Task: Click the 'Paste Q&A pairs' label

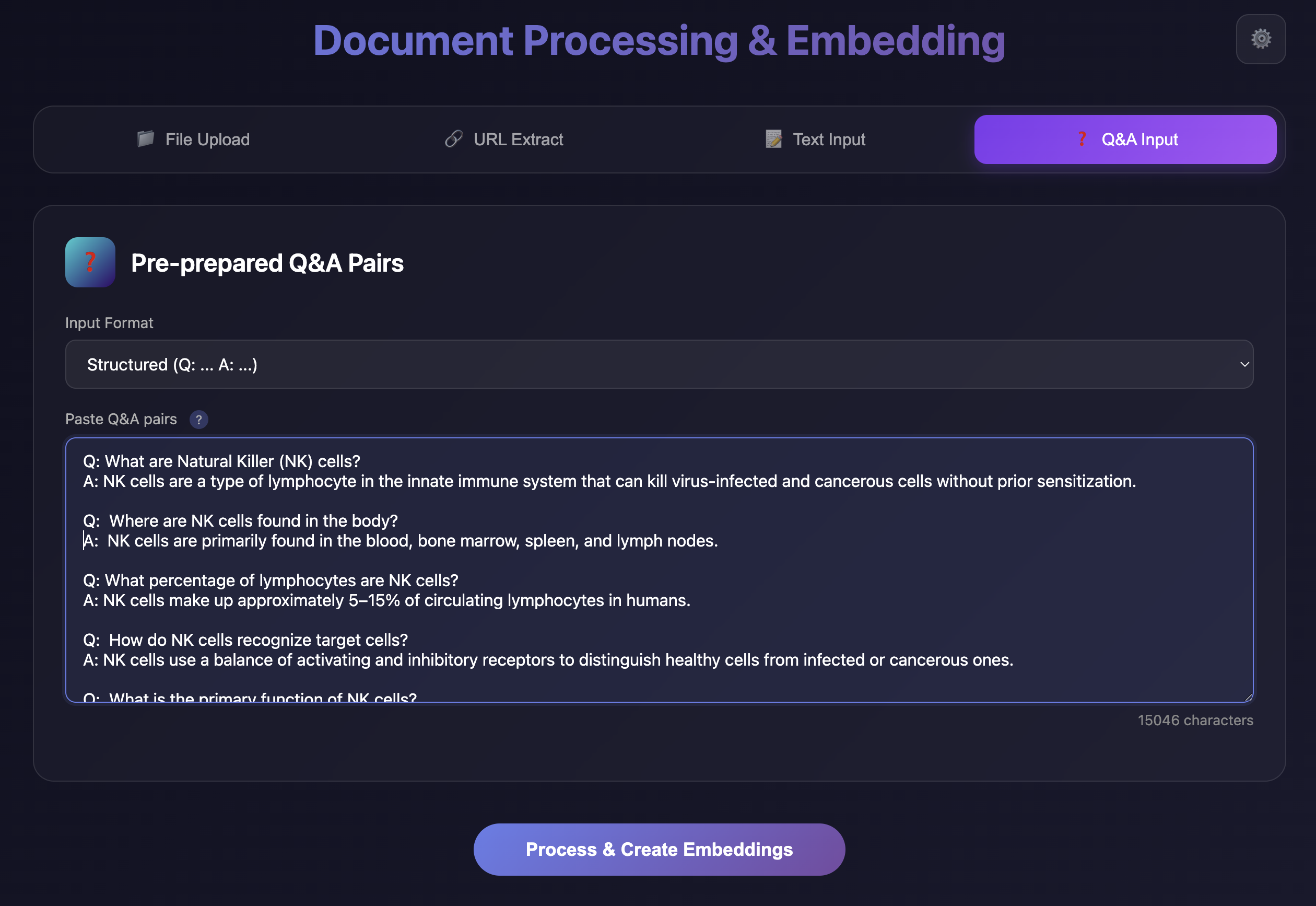Action: [x=121, y=419]
